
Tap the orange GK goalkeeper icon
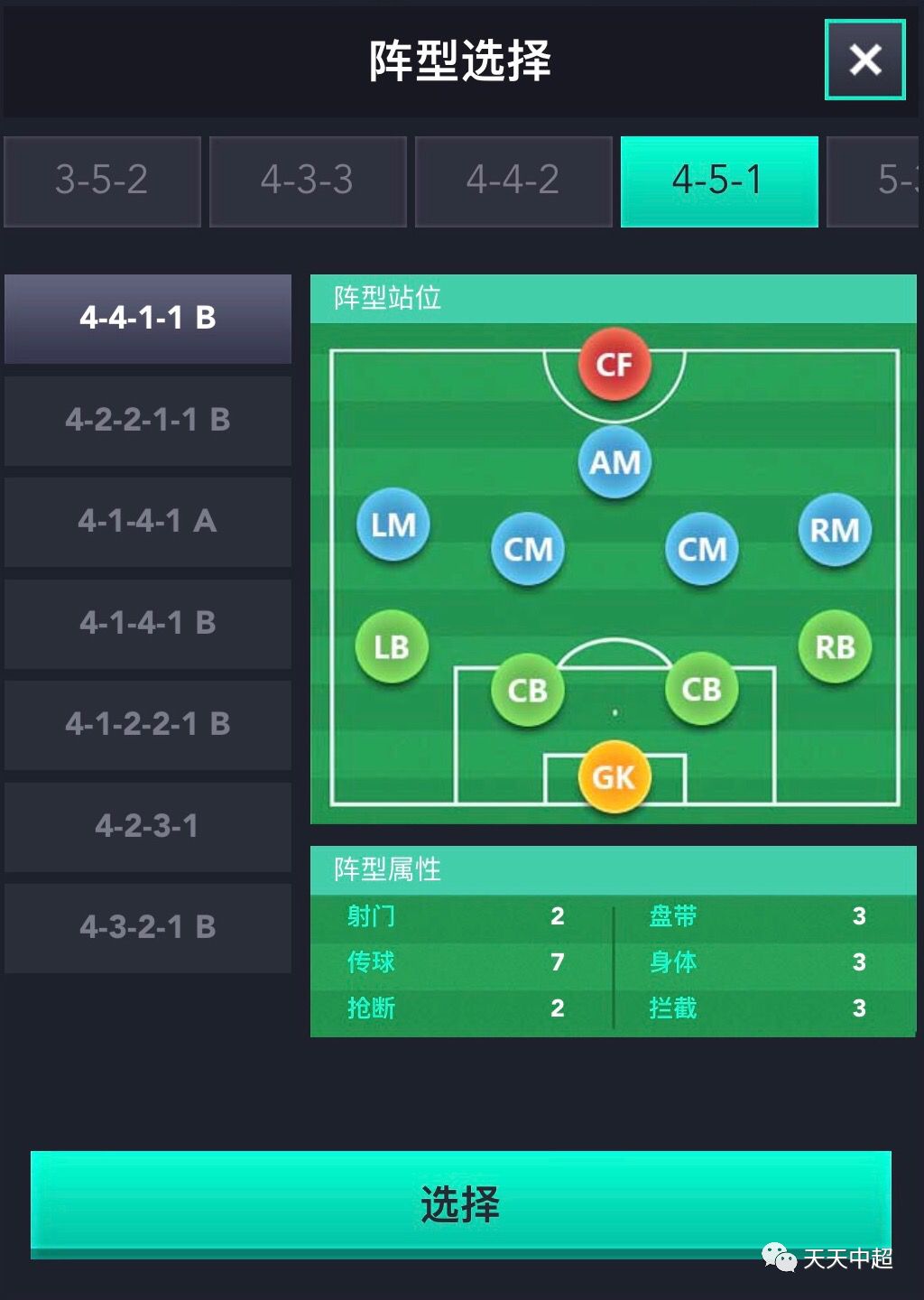point(614,776)
